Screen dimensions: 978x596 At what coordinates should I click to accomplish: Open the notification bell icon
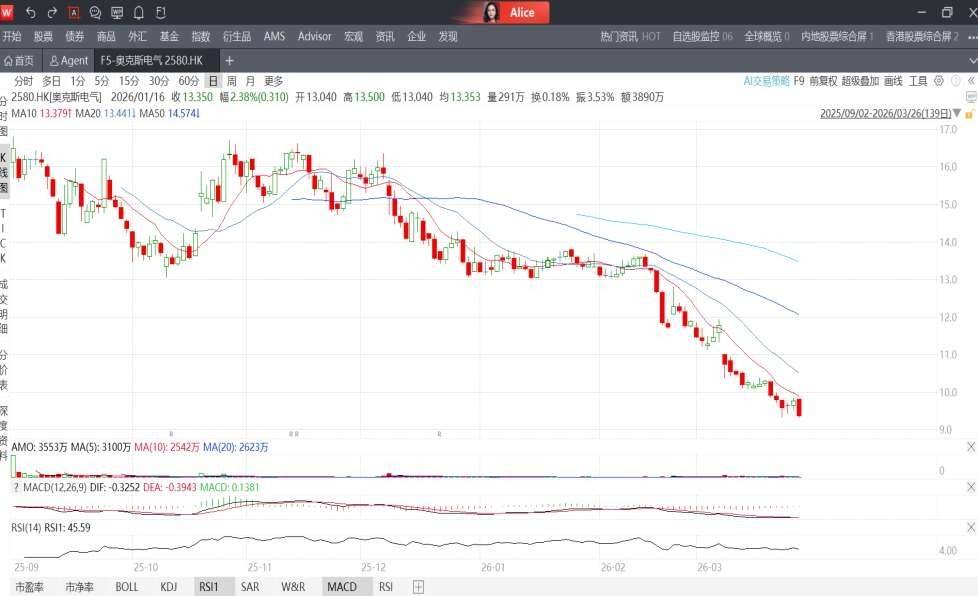[x=138, y=13]
